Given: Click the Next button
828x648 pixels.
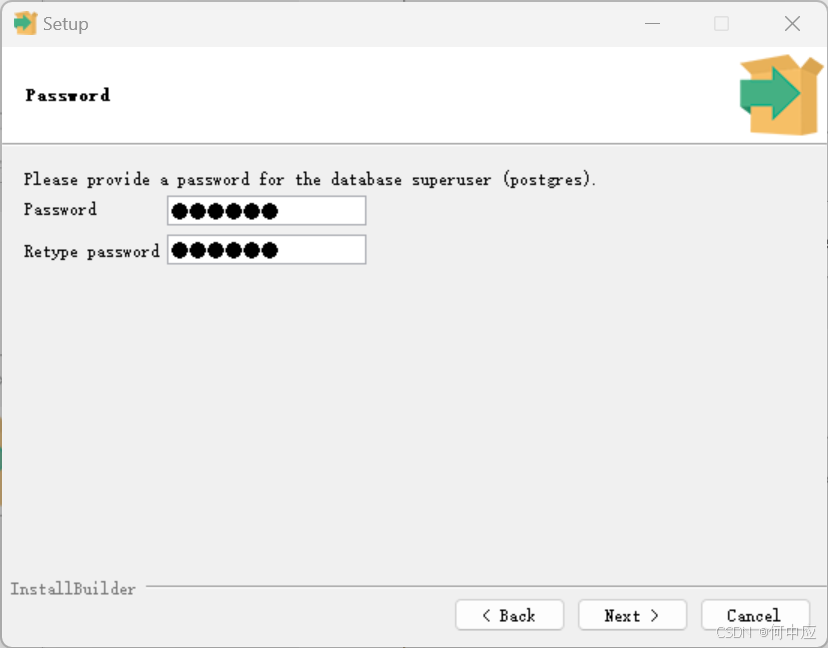Looking at the screenshot, I should pos(632,615).
